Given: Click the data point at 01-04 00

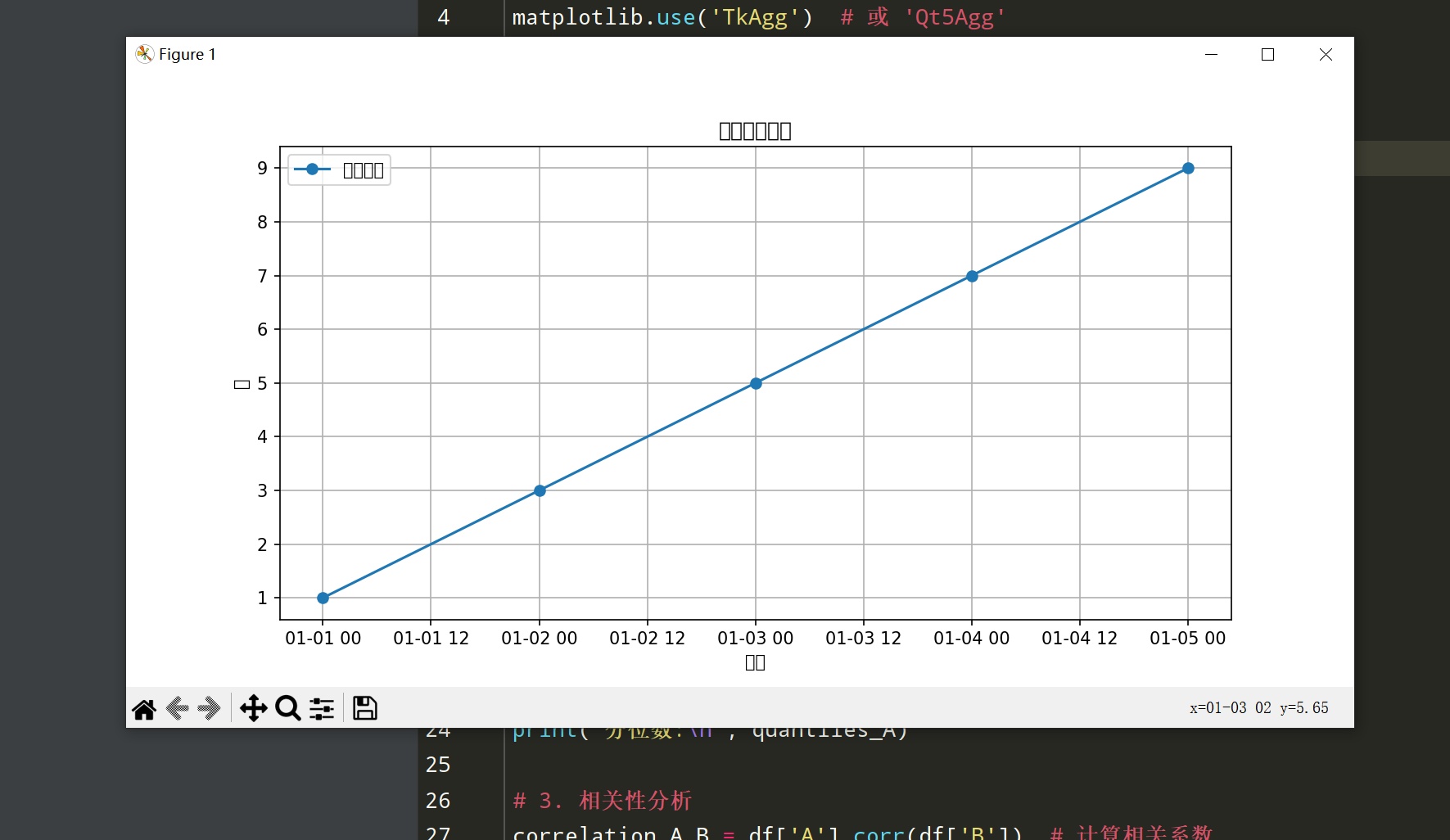Looking at the screenshot, I should [972, 276].
